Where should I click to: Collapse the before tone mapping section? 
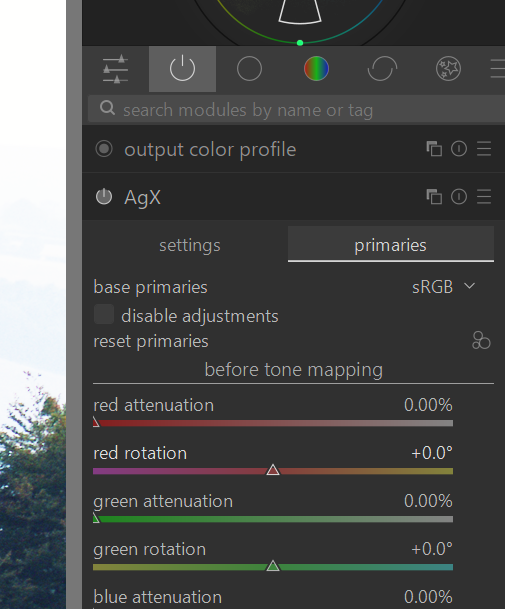pos(294,370)
